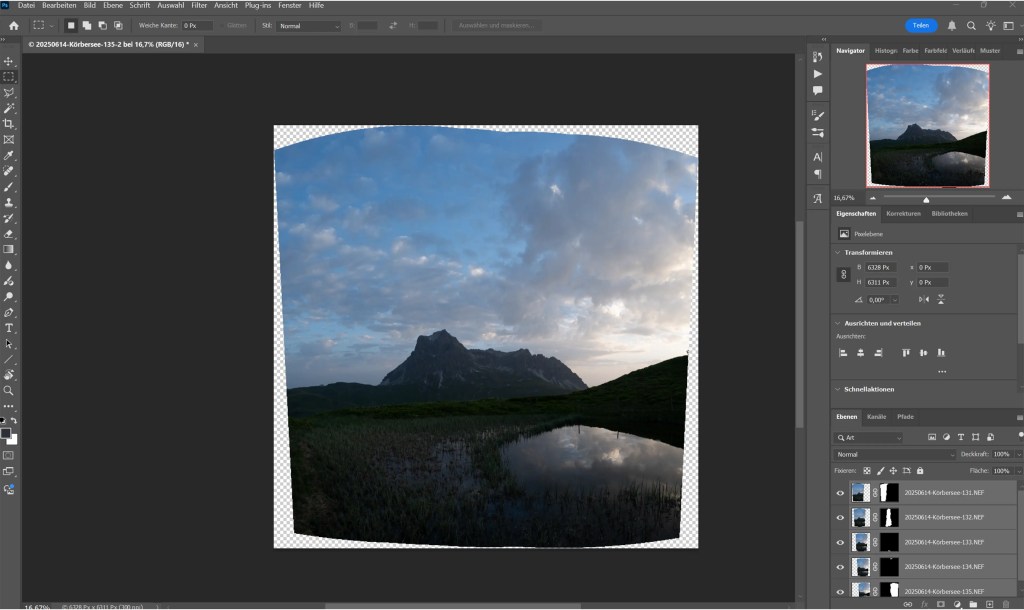Screen dimensions: 1024x610
Task: Hide the 20250614-Körbersee-131.NEF layer
Action: coord(839,492)
